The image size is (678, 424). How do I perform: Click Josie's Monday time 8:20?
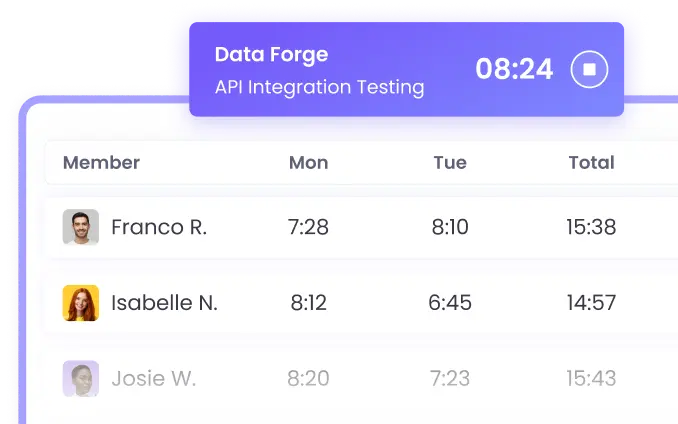308,379
